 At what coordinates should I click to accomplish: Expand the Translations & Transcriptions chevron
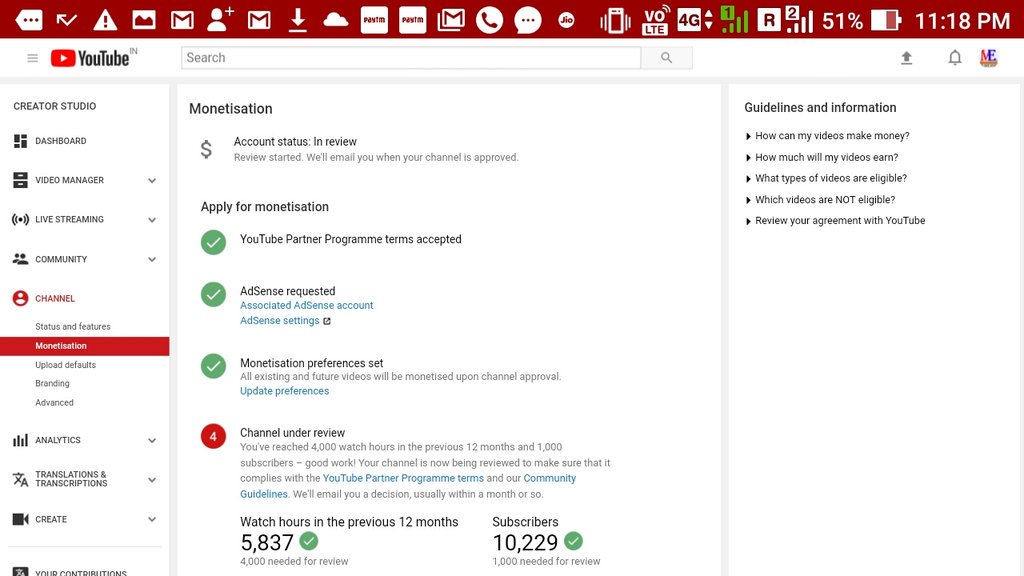point(152,480)
